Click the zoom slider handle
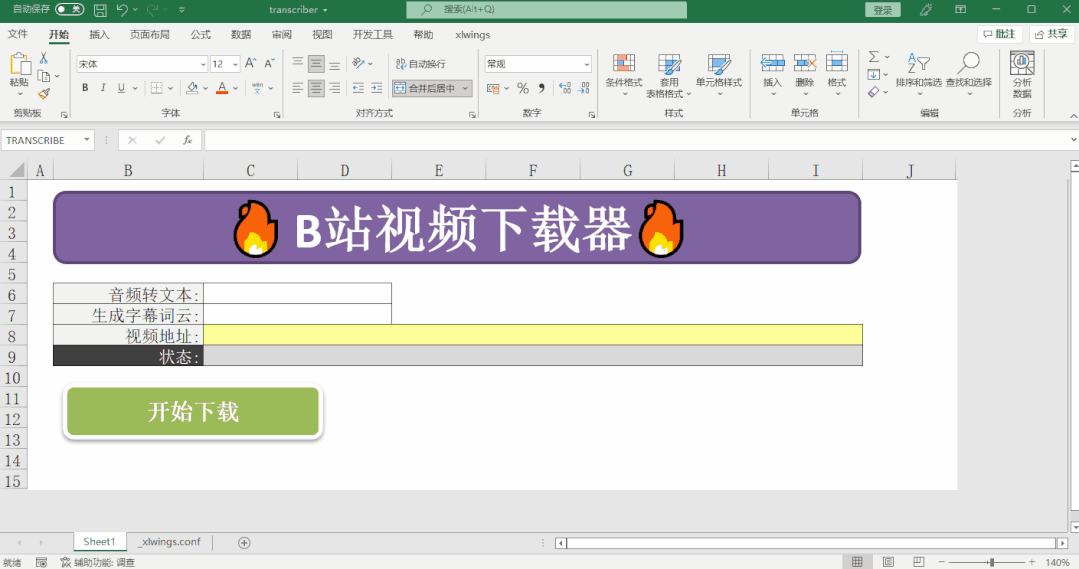 pos(992,562)
